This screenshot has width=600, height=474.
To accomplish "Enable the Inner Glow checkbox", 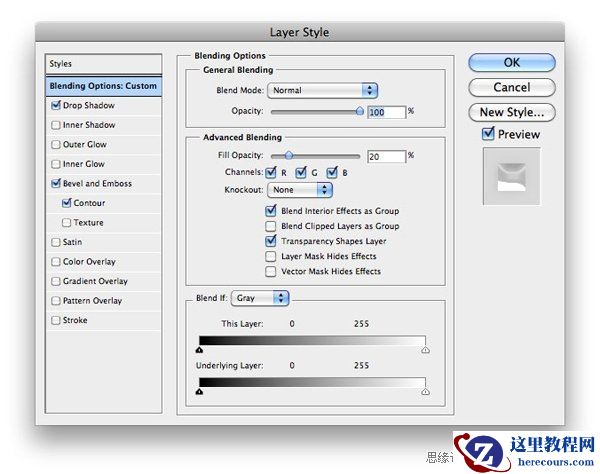I will coord(56,164).
